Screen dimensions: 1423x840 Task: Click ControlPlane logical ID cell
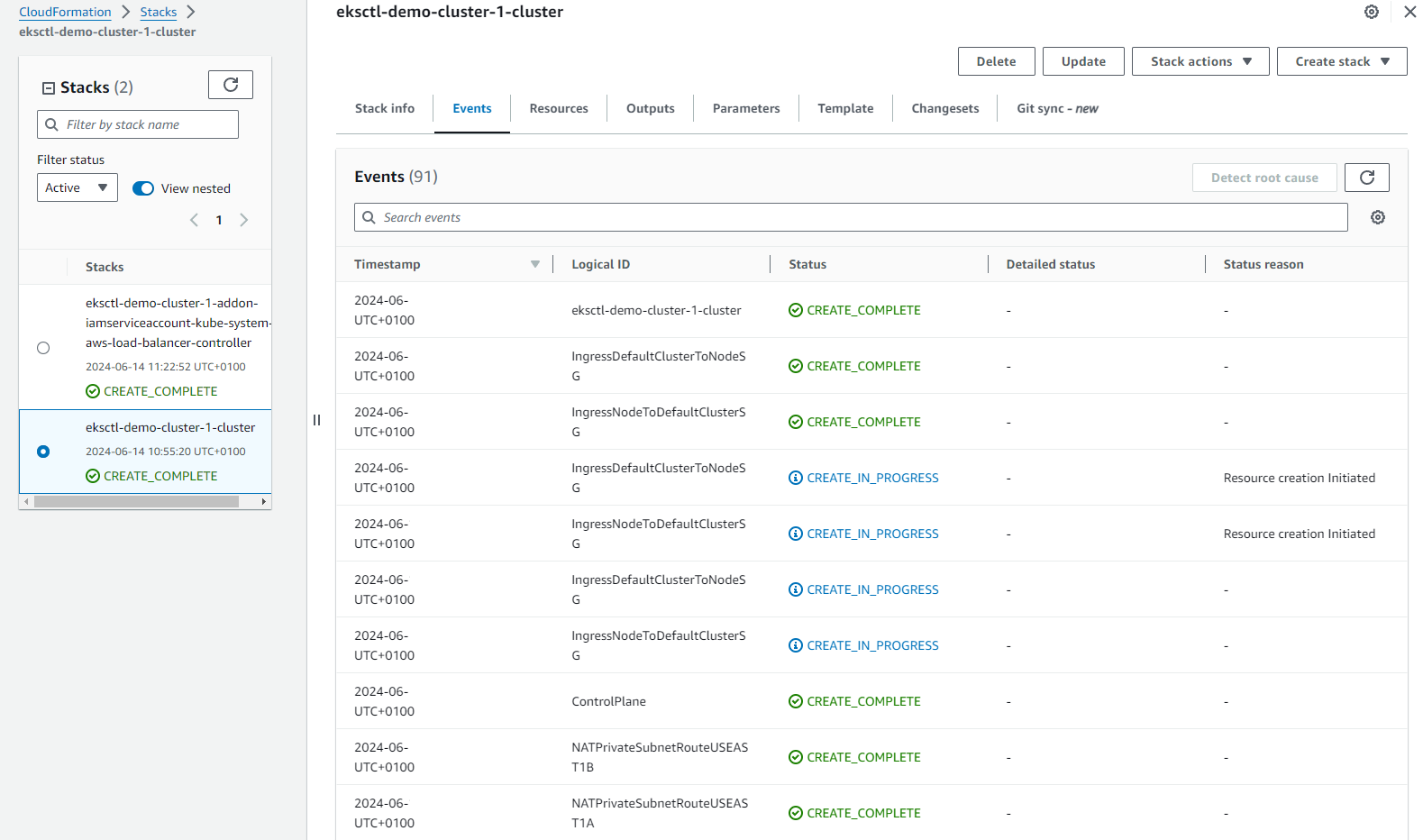[x=608, y=701]
